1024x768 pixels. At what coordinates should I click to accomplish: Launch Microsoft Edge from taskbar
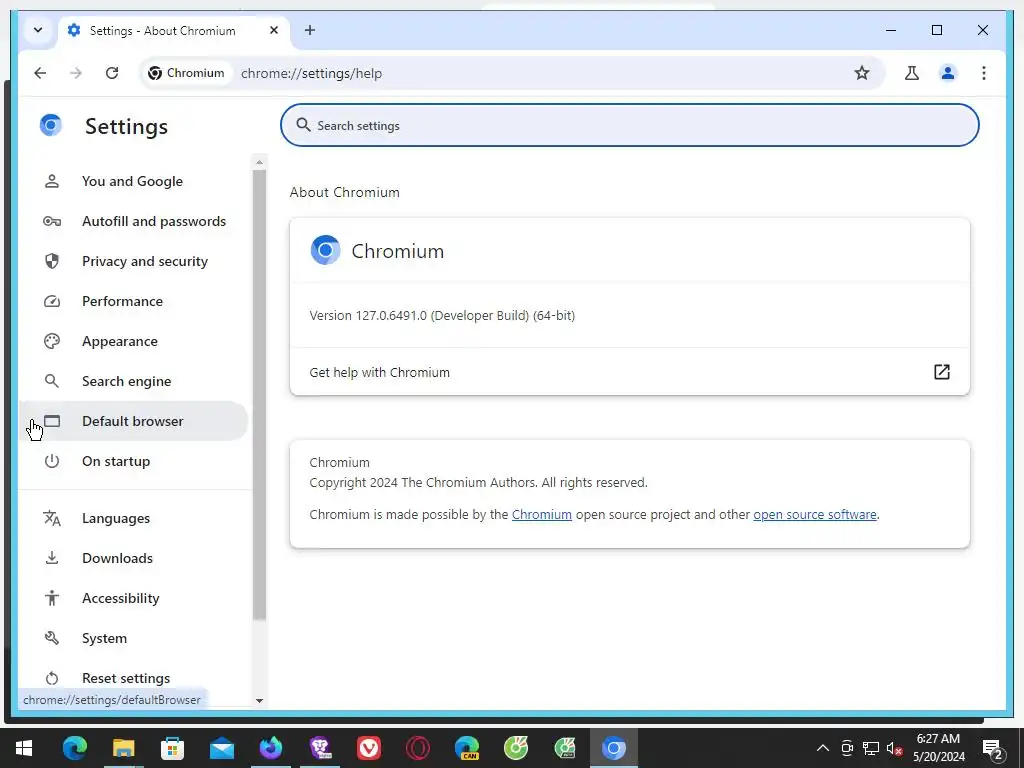(x=74, y=748)
